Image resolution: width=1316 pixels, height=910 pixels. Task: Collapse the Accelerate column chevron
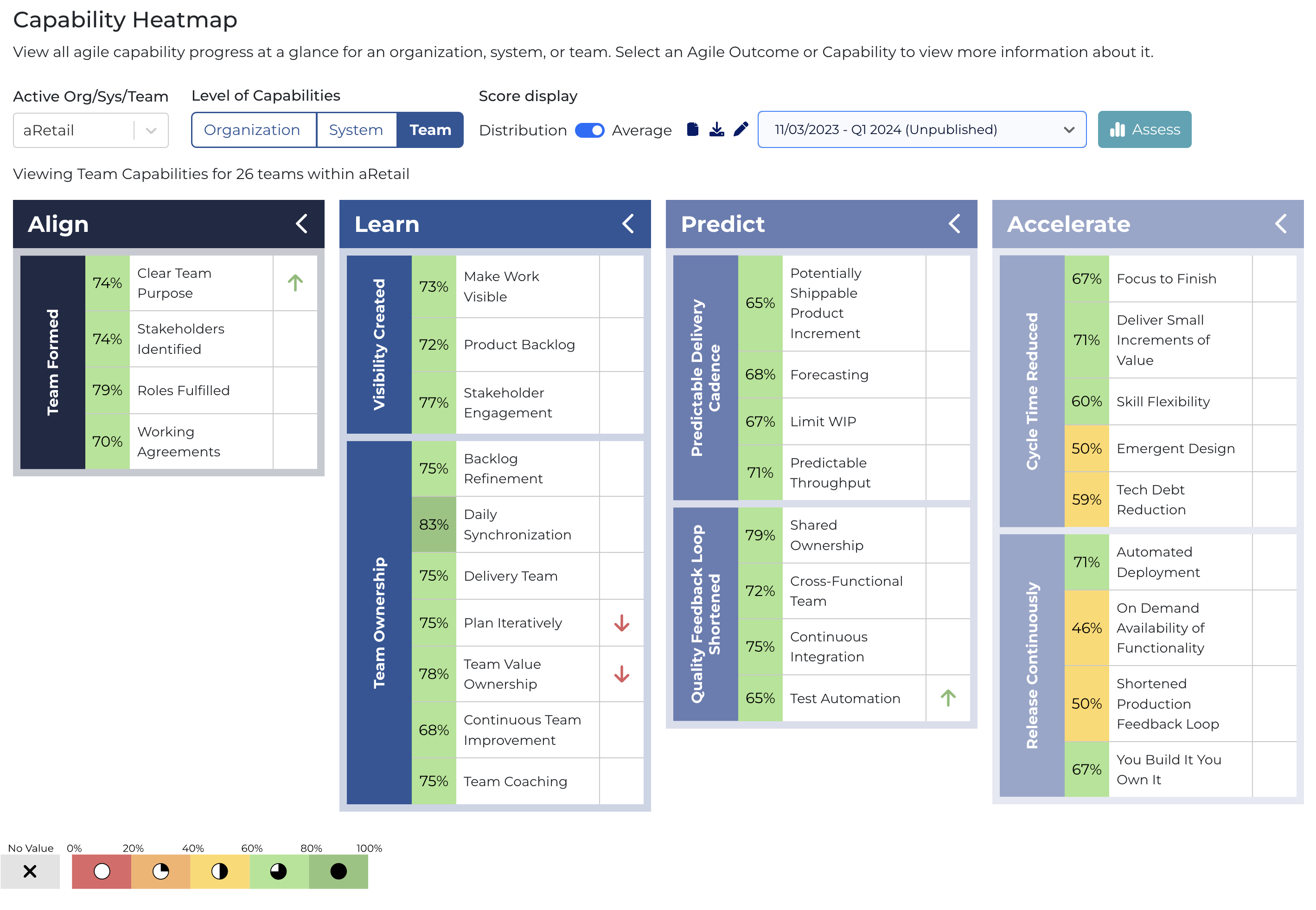click(x=1281, y=224)
